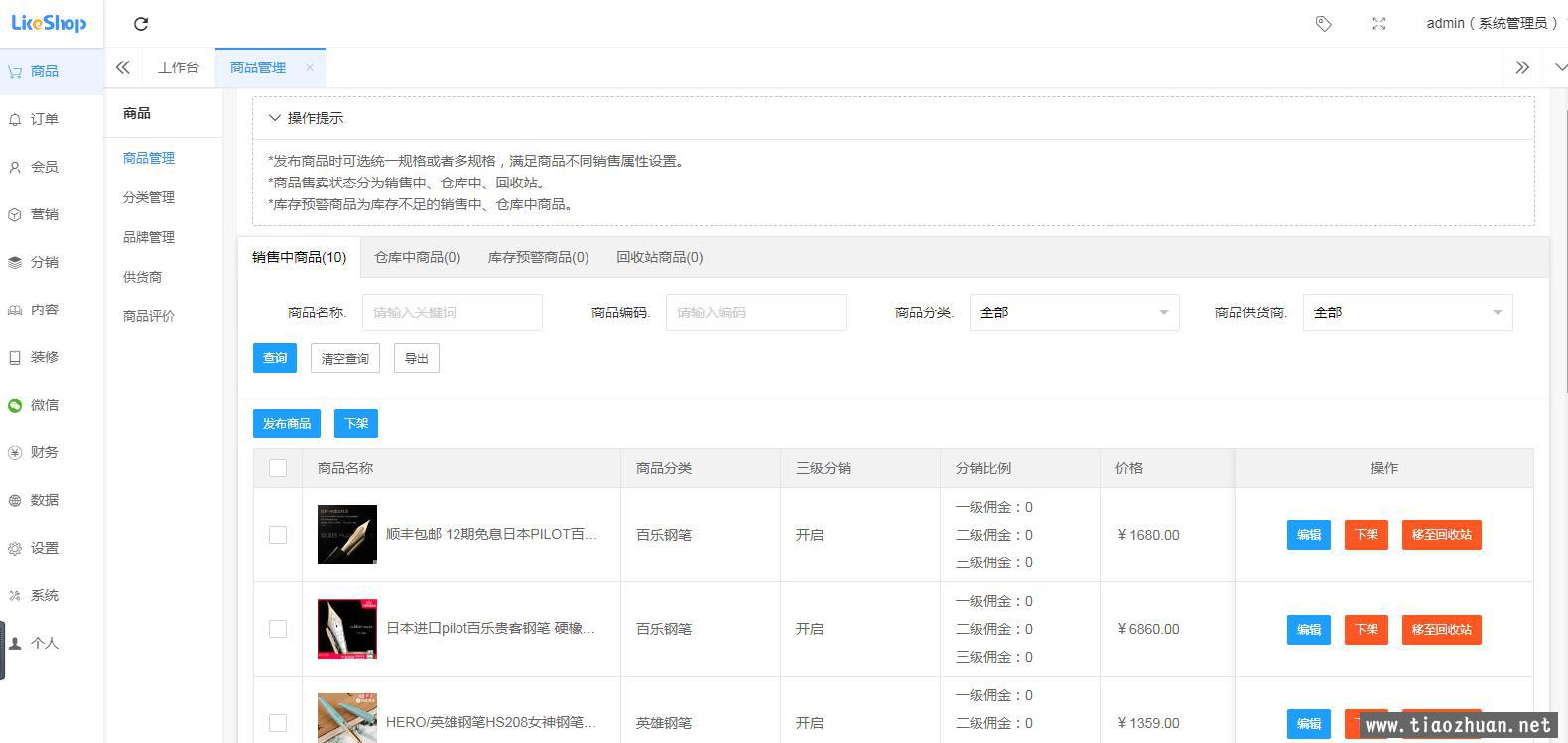1568x743 pixels.
Task: Open the 装修 sidebar menu
Action: [x=52, y=357]
